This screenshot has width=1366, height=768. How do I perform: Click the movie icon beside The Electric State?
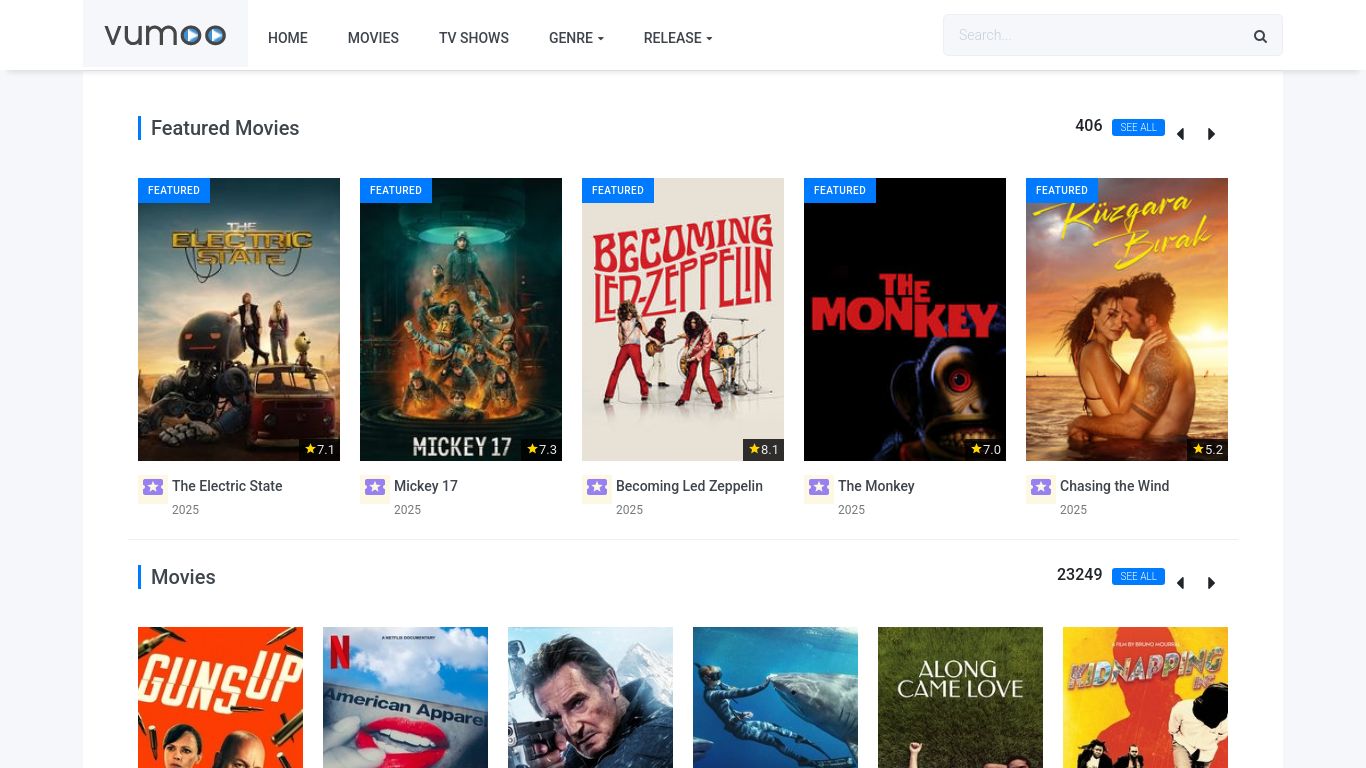pos(152,487)
